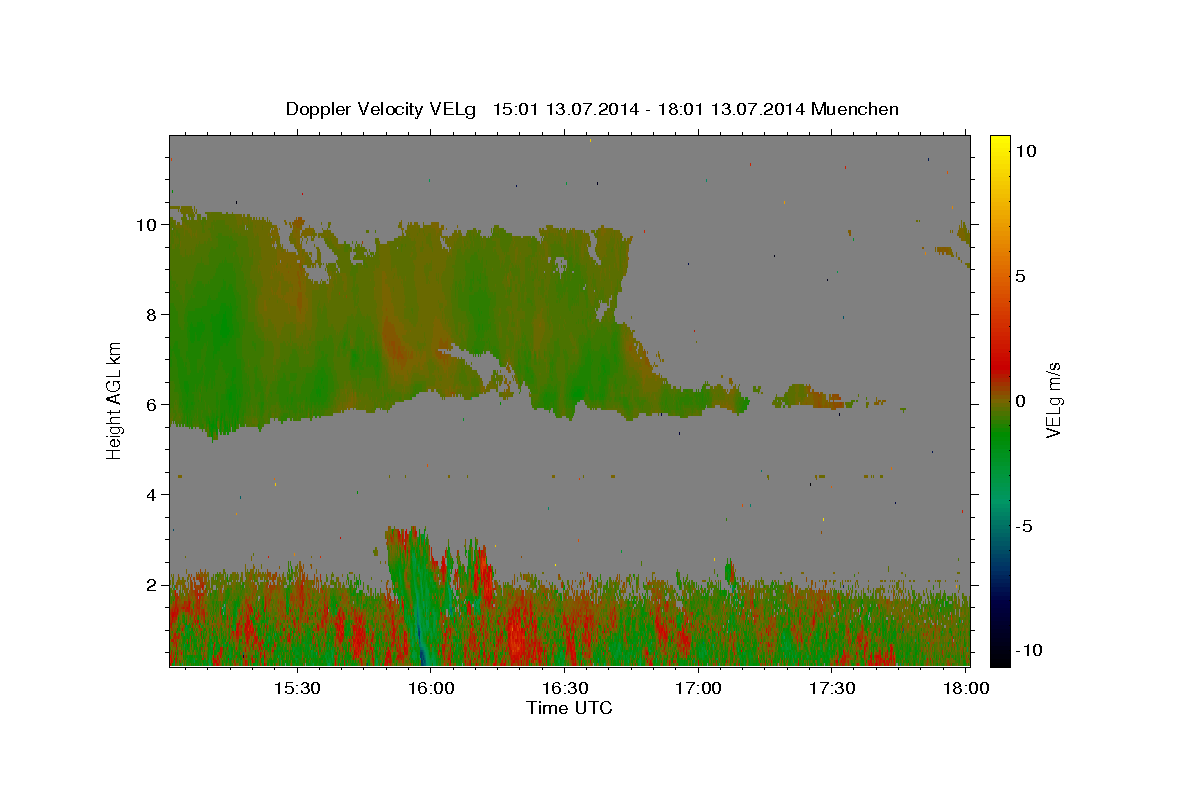Click the 16:00 time tick label
The height and width of the screenshot is (800, 1200).
click(x=431, y=689)
